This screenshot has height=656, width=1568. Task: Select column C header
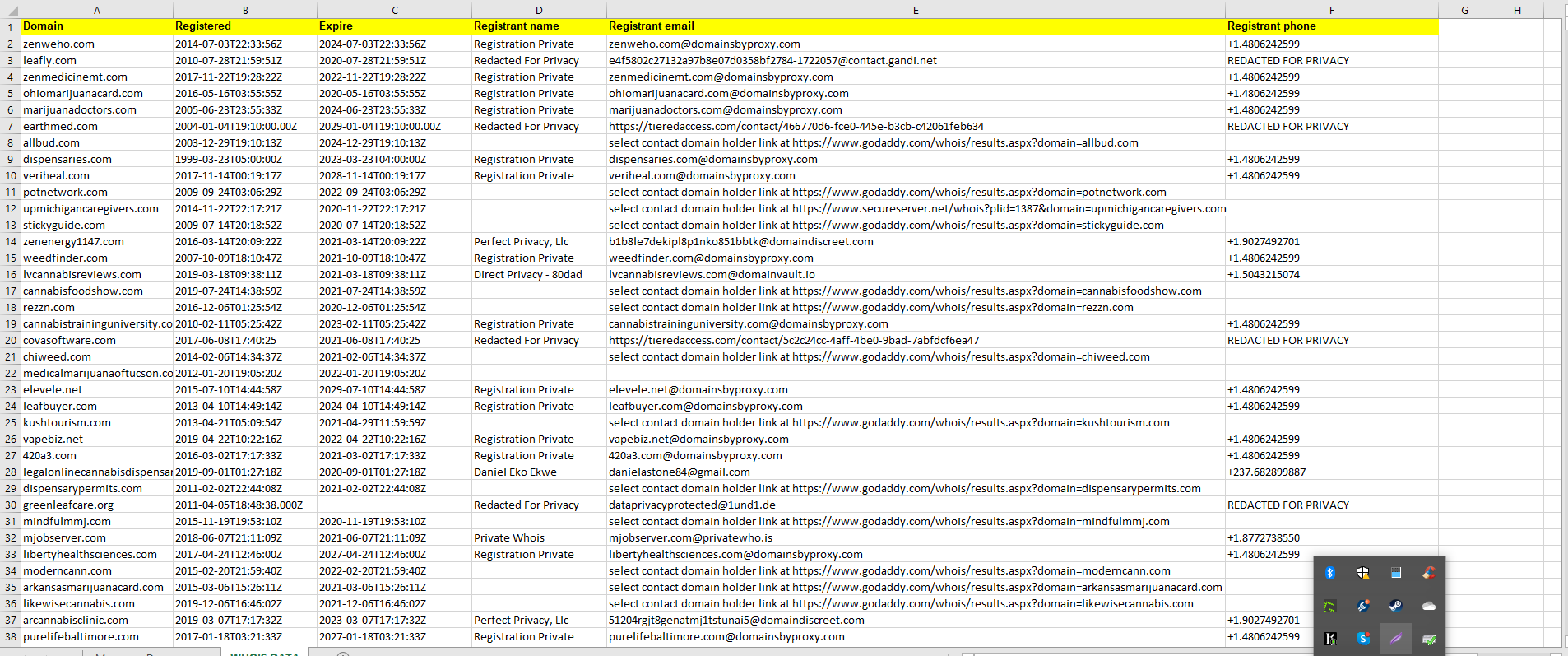click(394, 11)
